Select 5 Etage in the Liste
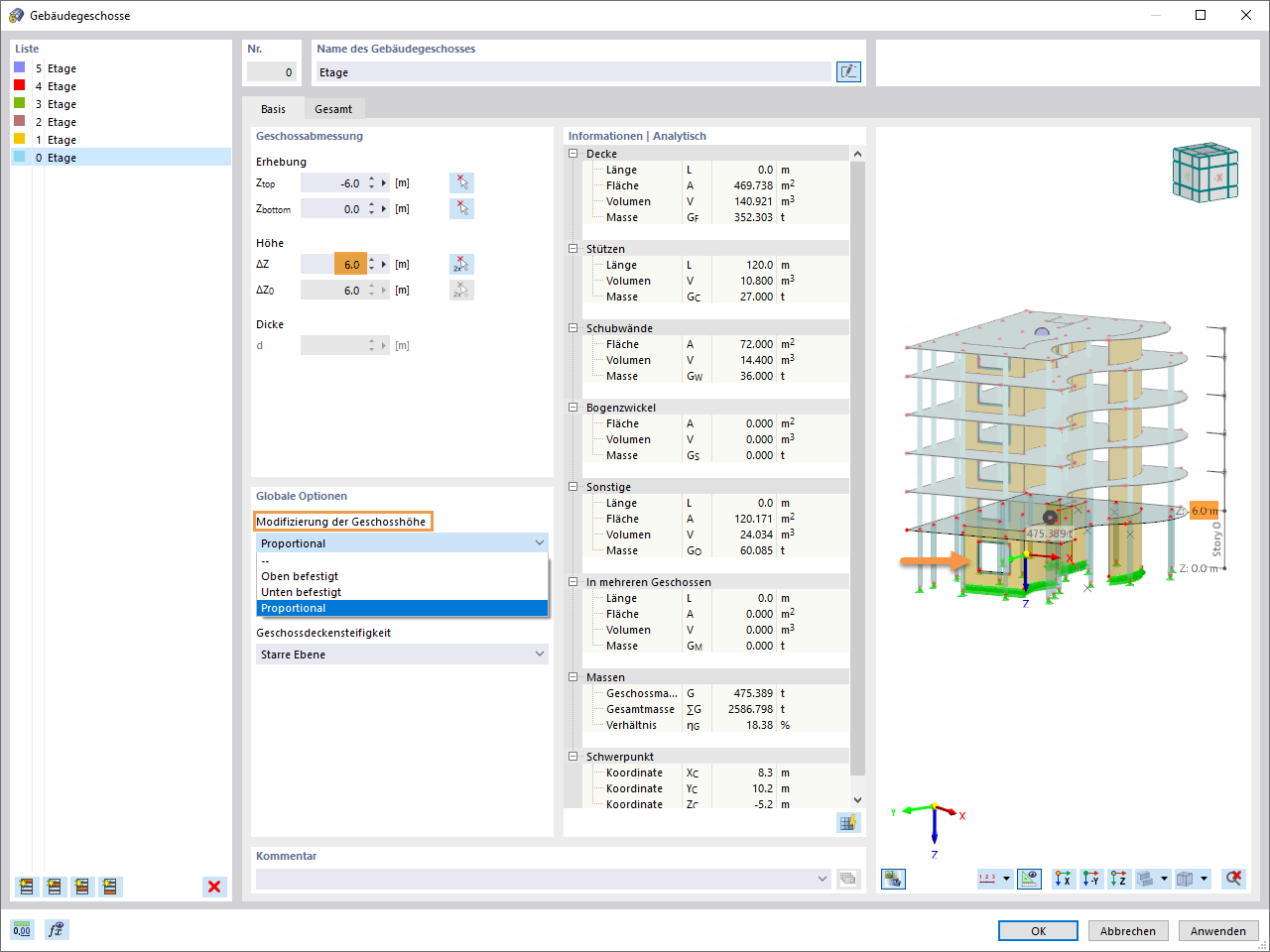1270x952 pixels. (121, 68)
